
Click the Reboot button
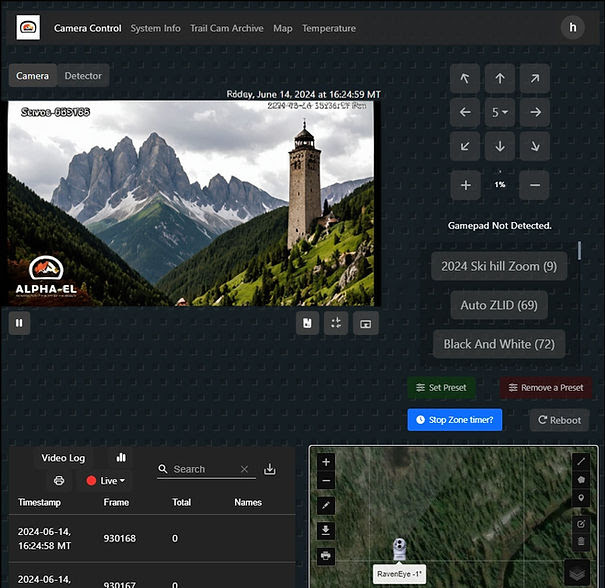click(x=559, y=420)
